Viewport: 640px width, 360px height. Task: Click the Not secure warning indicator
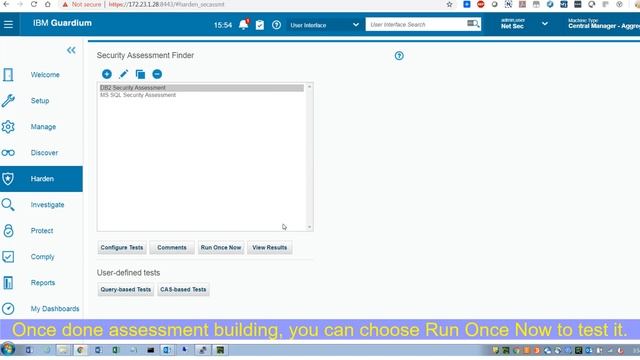click(82, 4)
